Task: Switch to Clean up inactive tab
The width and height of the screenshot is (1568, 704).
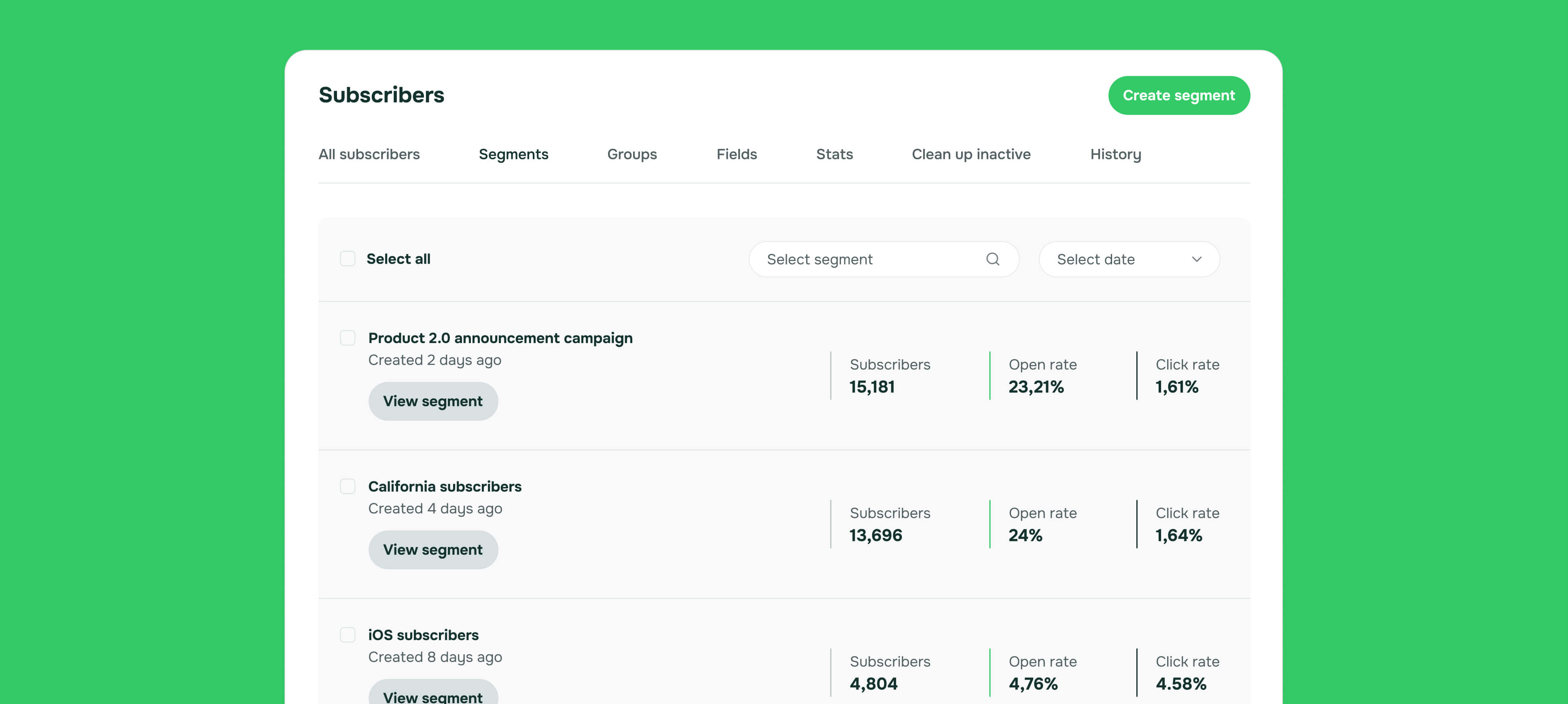Action: (x=971, y=154)
